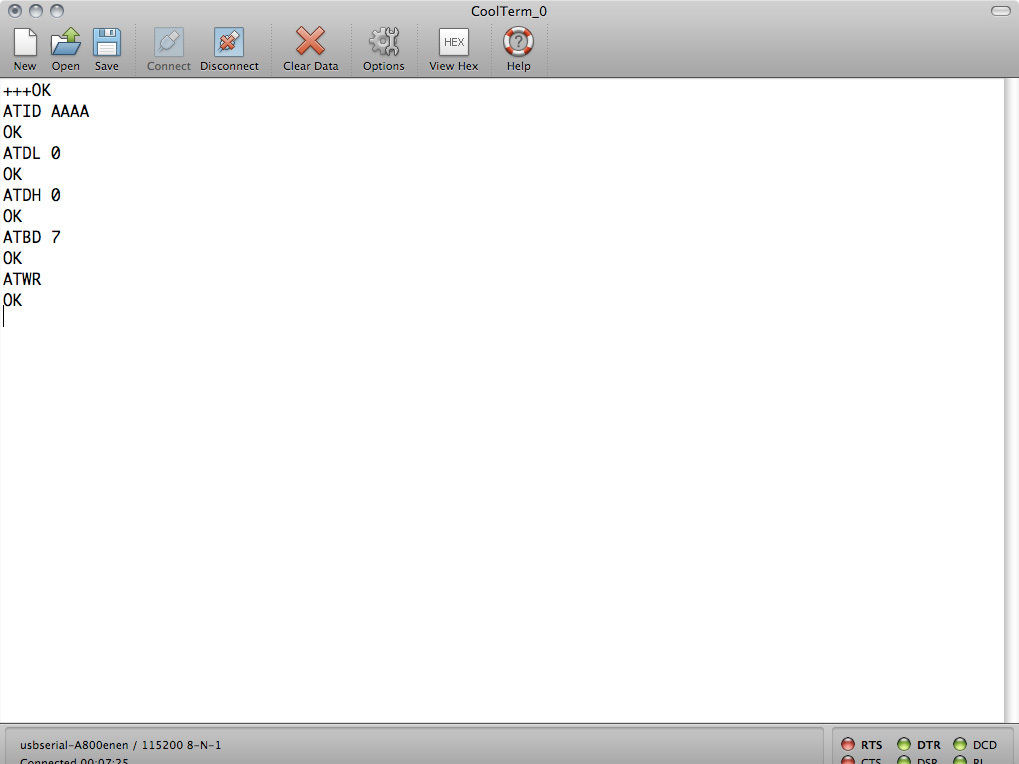Open the Options gear settings
This screenshot has height=764, width=1019.
pos(383,49)
